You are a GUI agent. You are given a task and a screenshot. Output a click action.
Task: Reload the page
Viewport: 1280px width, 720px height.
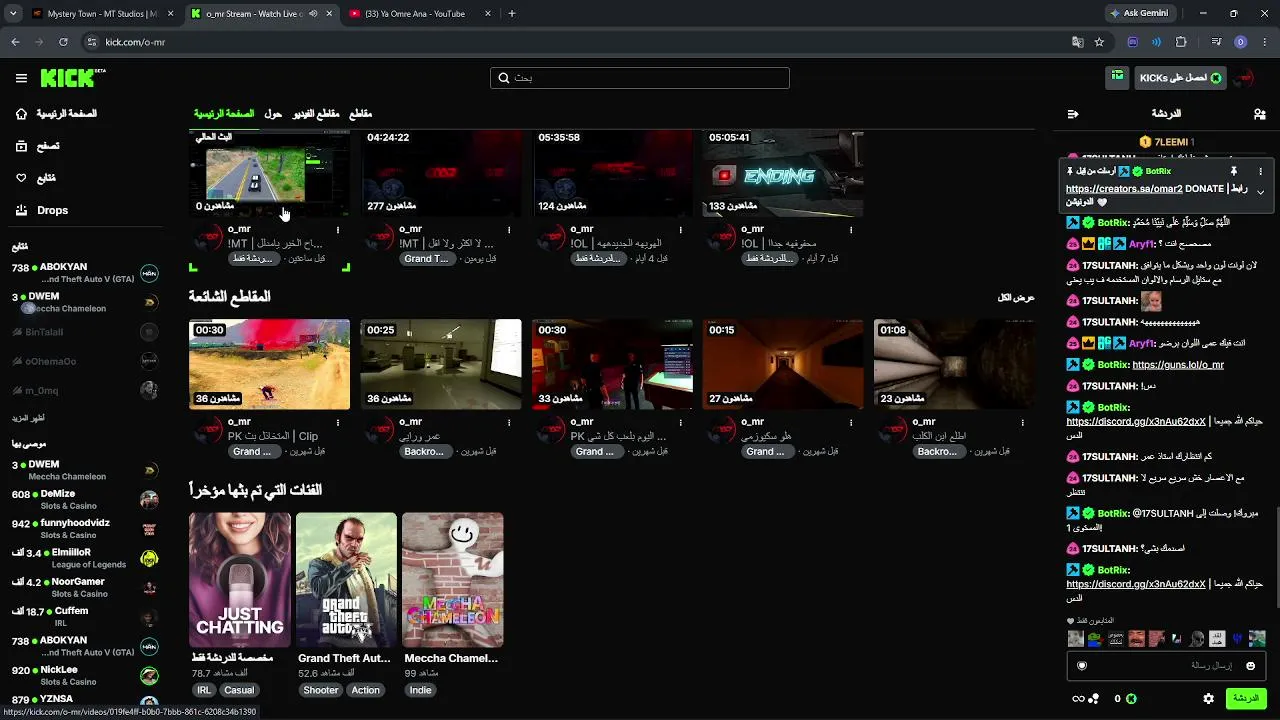point(63,42)
